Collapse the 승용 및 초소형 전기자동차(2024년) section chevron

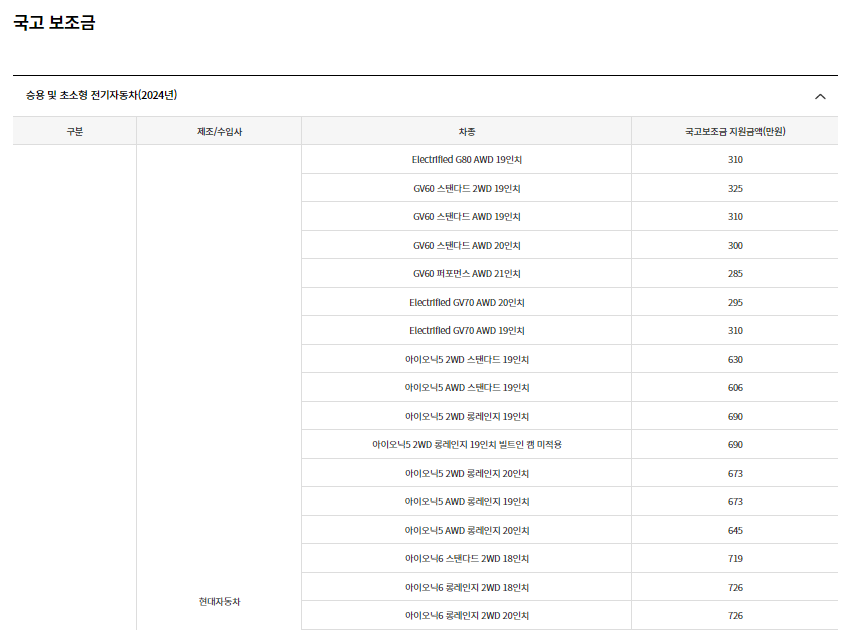820,97
